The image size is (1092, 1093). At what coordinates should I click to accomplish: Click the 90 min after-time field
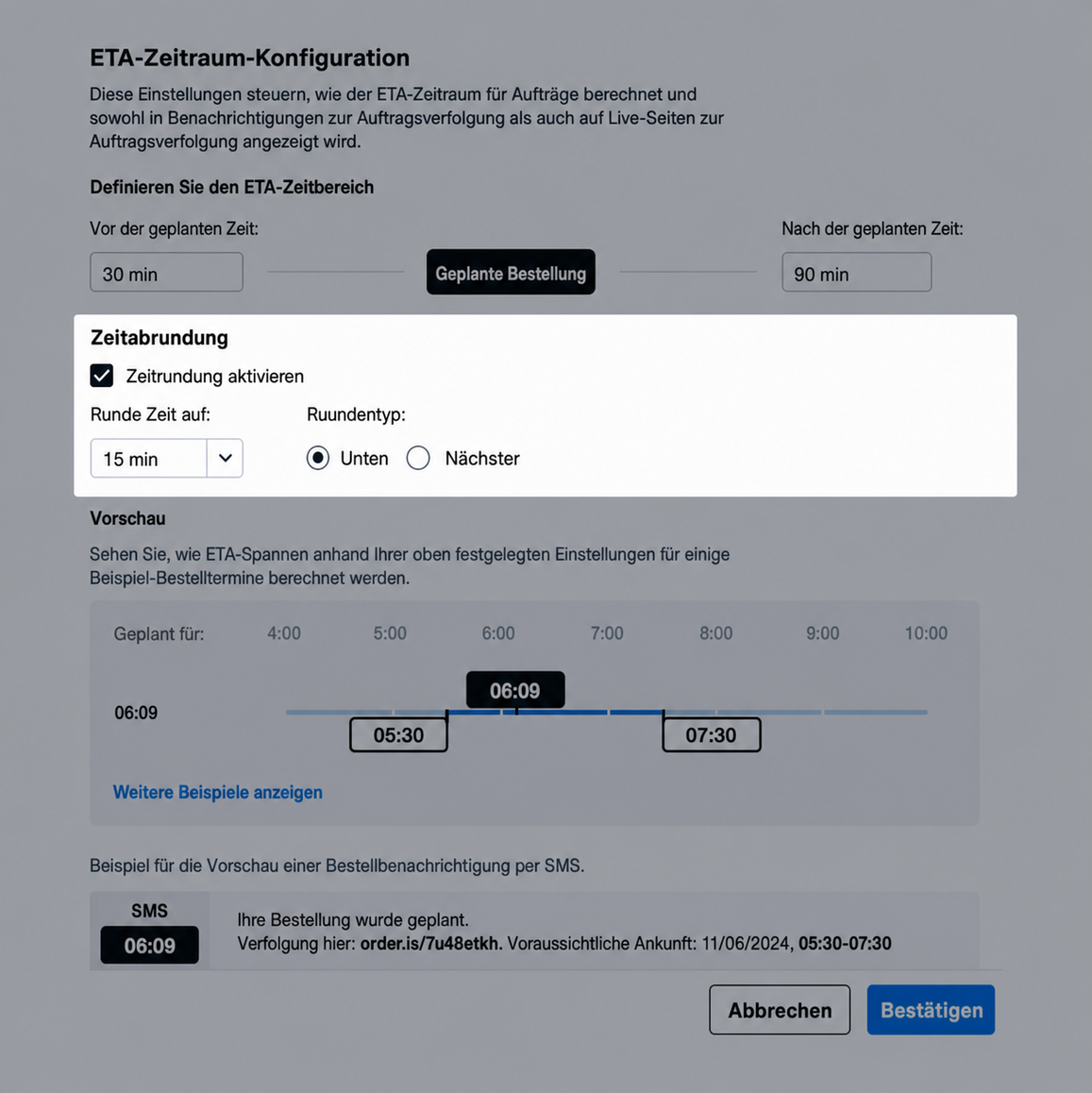click(856, 272)
